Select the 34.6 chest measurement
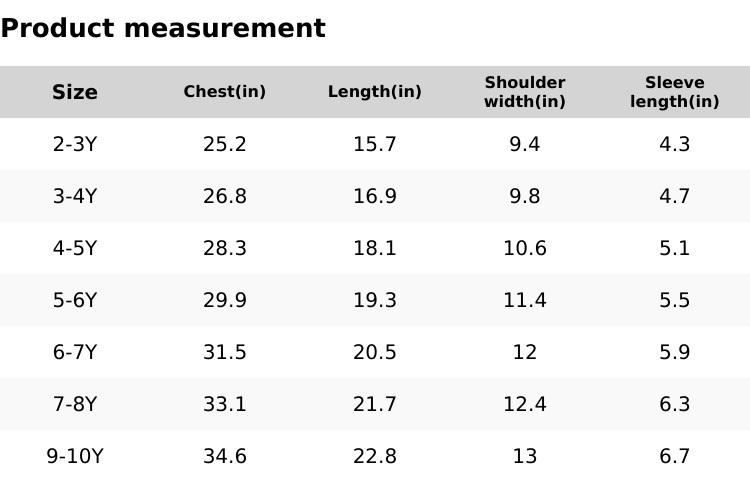This screenshot has width=750, height=482. point(225,456)
